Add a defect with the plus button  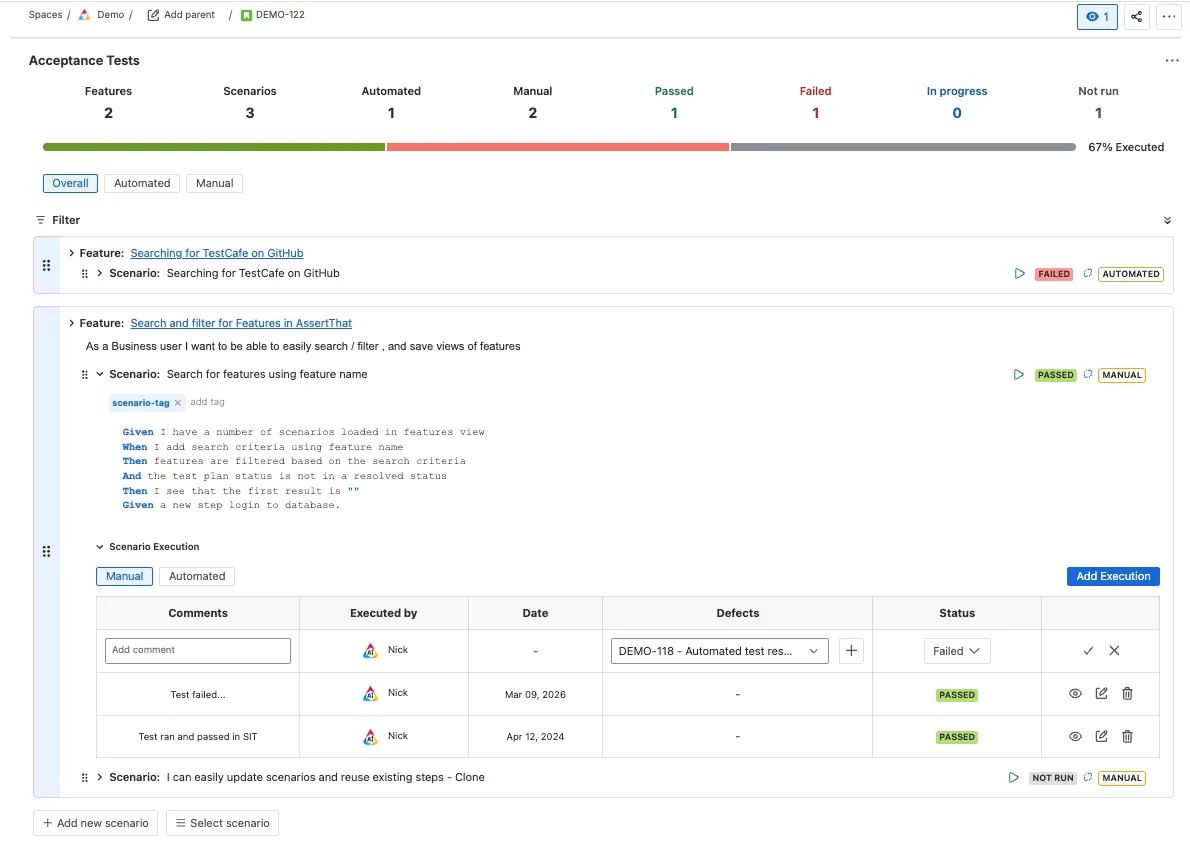851,651
